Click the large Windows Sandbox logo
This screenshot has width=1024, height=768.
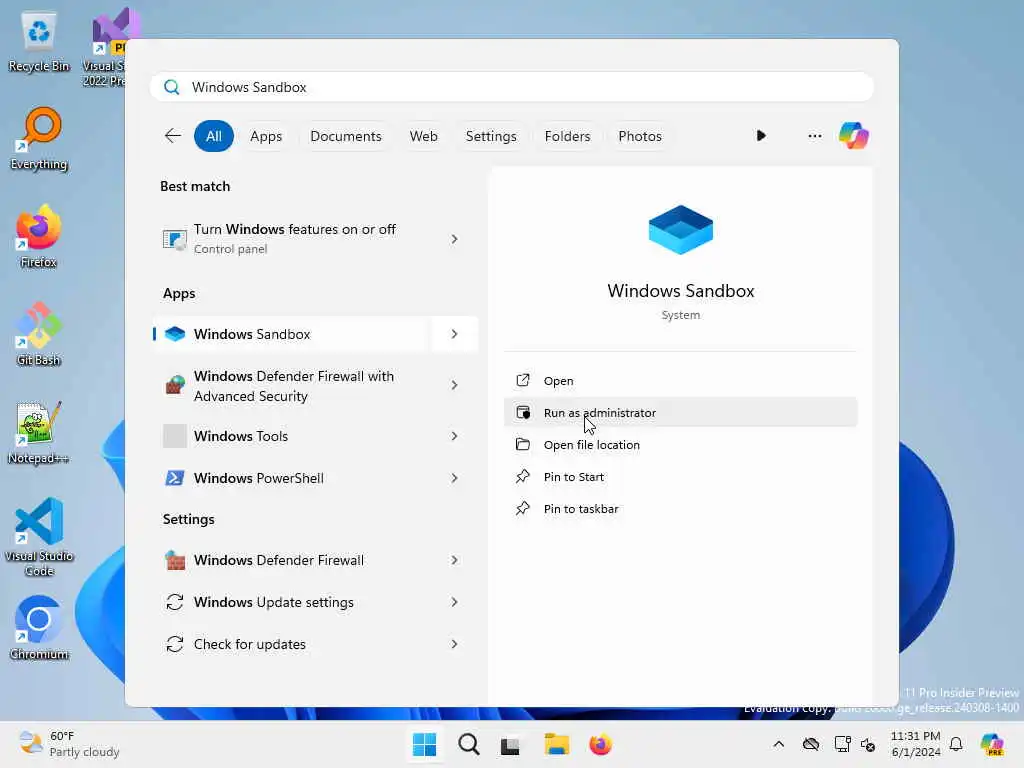point(680,230)
